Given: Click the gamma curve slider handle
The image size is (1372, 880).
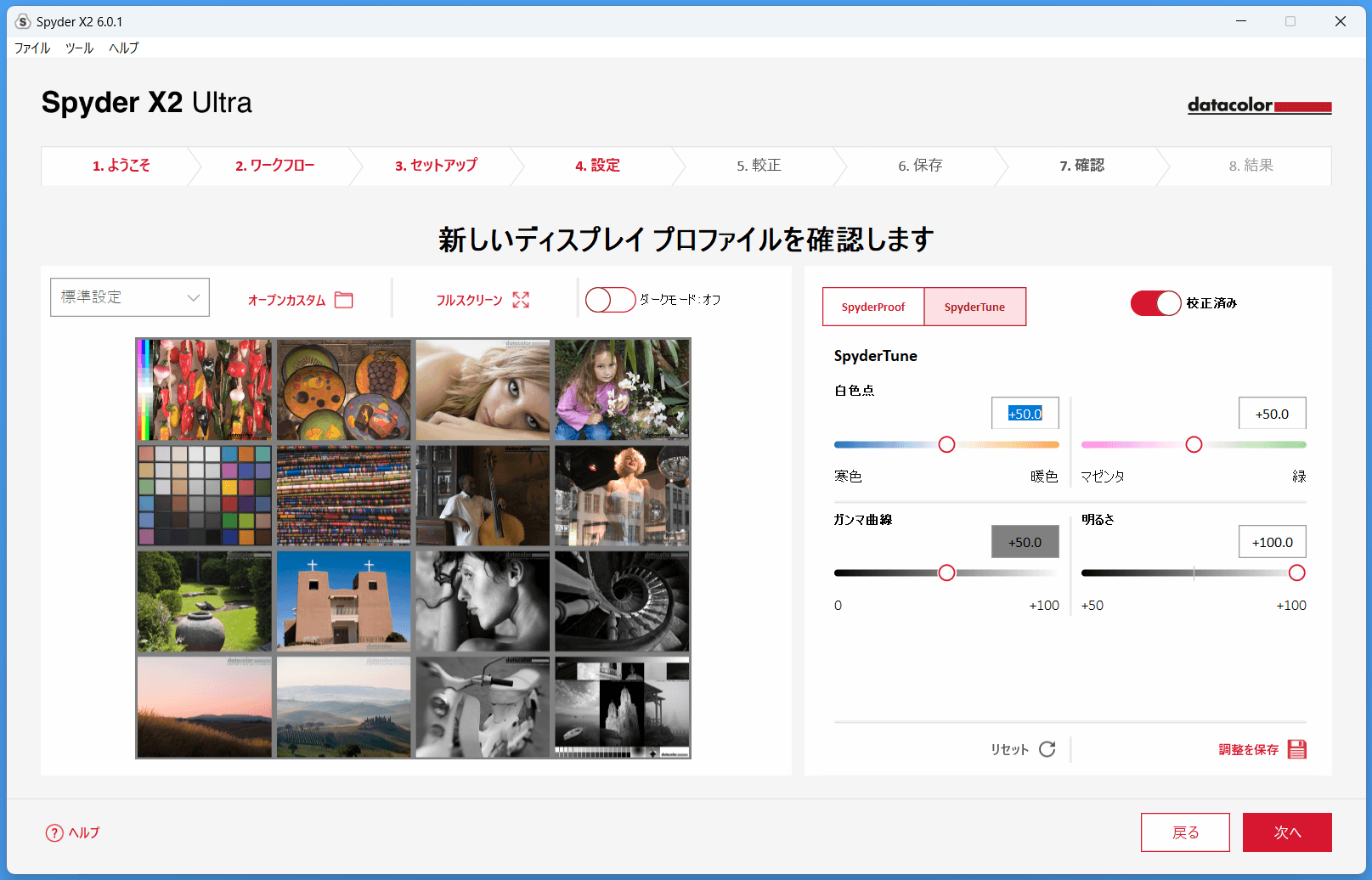Looking at the screenshot, I should coord(946,573).
